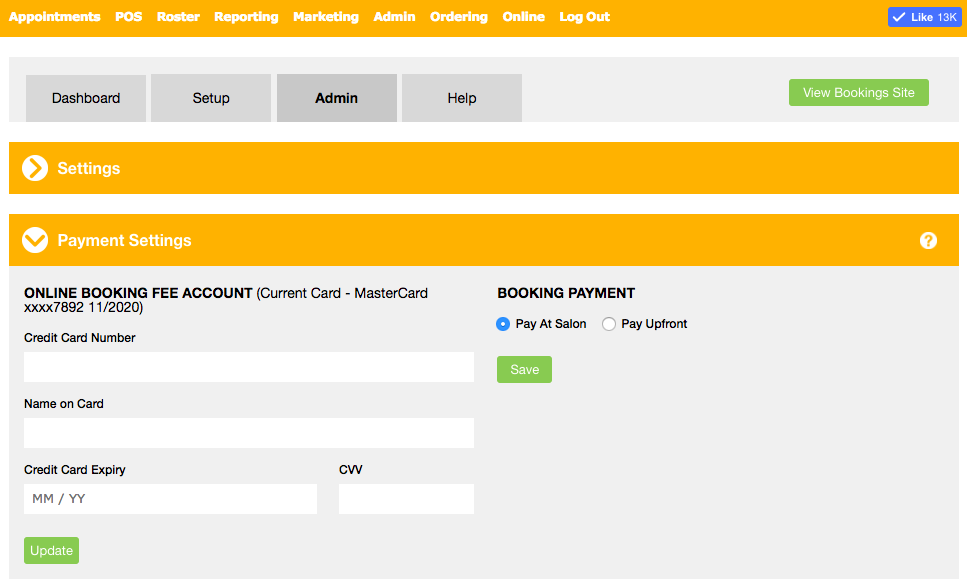Click the Payment Settings header text
This screenshot has height=588, width=967.
(125, 241)
